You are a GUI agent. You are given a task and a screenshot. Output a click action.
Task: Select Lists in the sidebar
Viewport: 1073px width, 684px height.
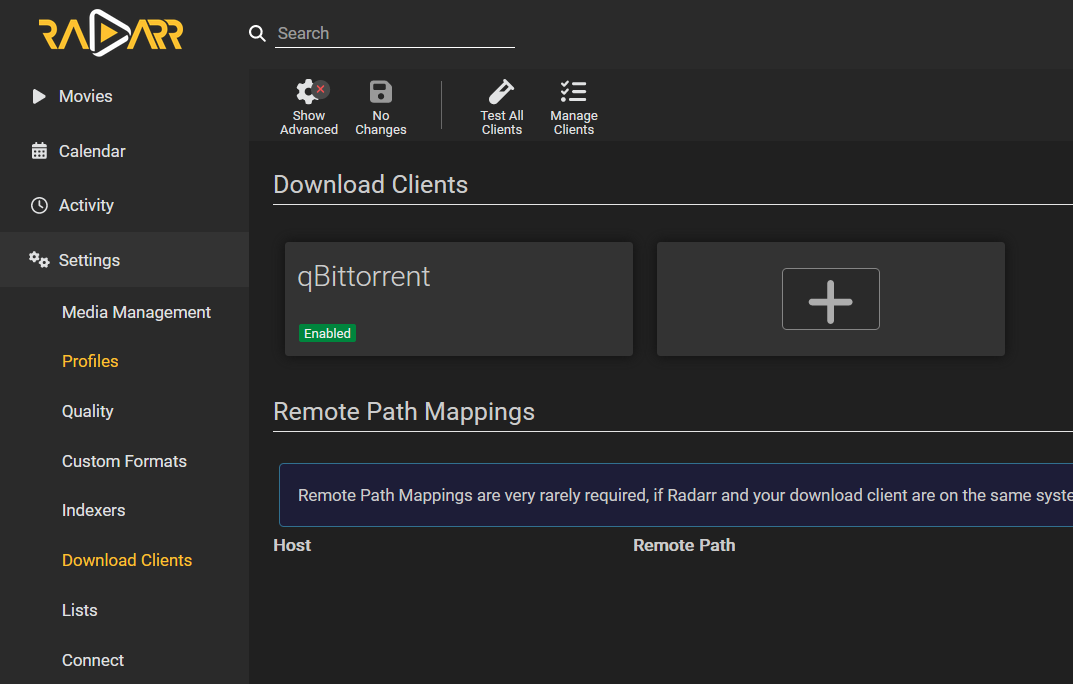pyautogui.click(x=79, y=610)
